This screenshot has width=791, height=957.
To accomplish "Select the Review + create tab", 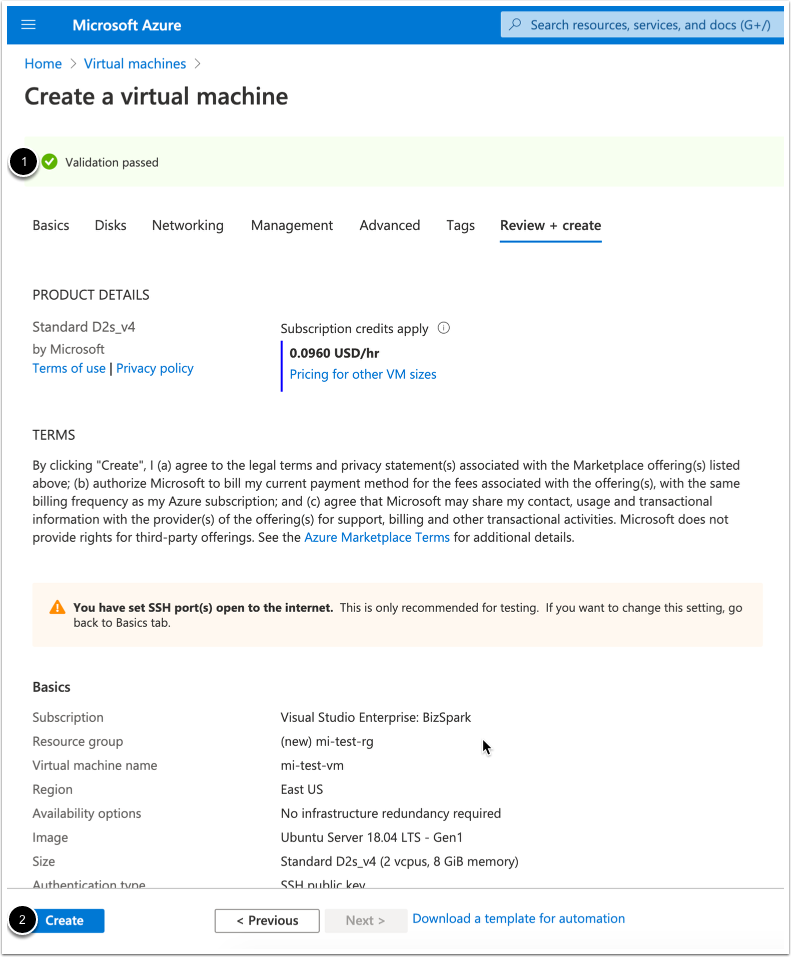I will point(551,225).
